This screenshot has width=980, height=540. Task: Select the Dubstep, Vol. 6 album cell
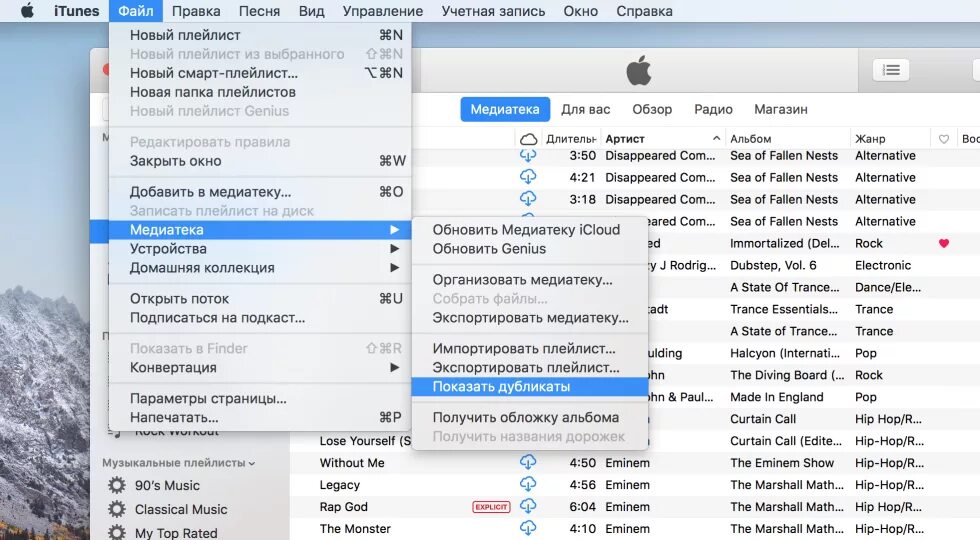(x=773, y=265)
